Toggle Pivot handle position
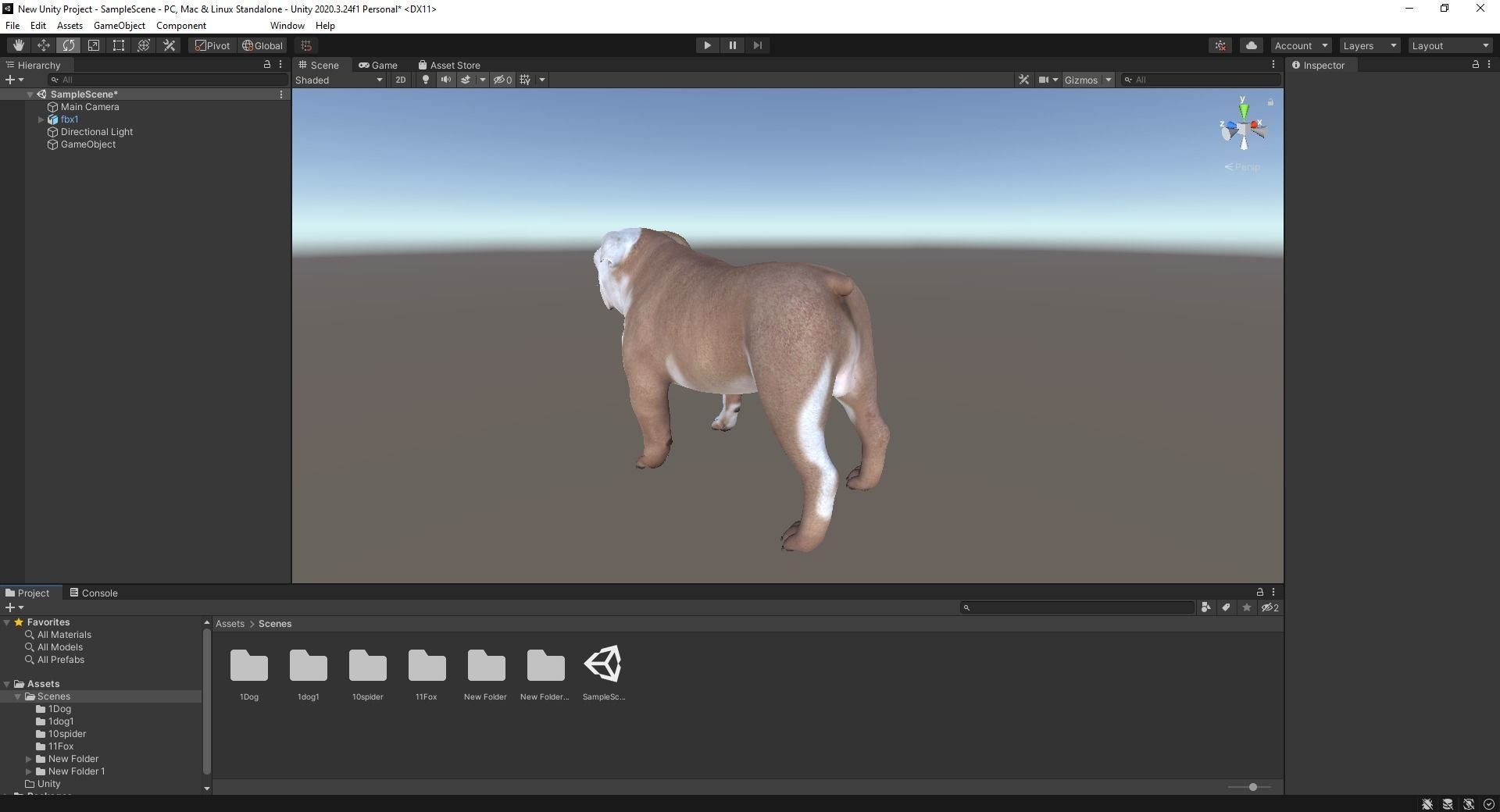 click(x=212, y=45)
